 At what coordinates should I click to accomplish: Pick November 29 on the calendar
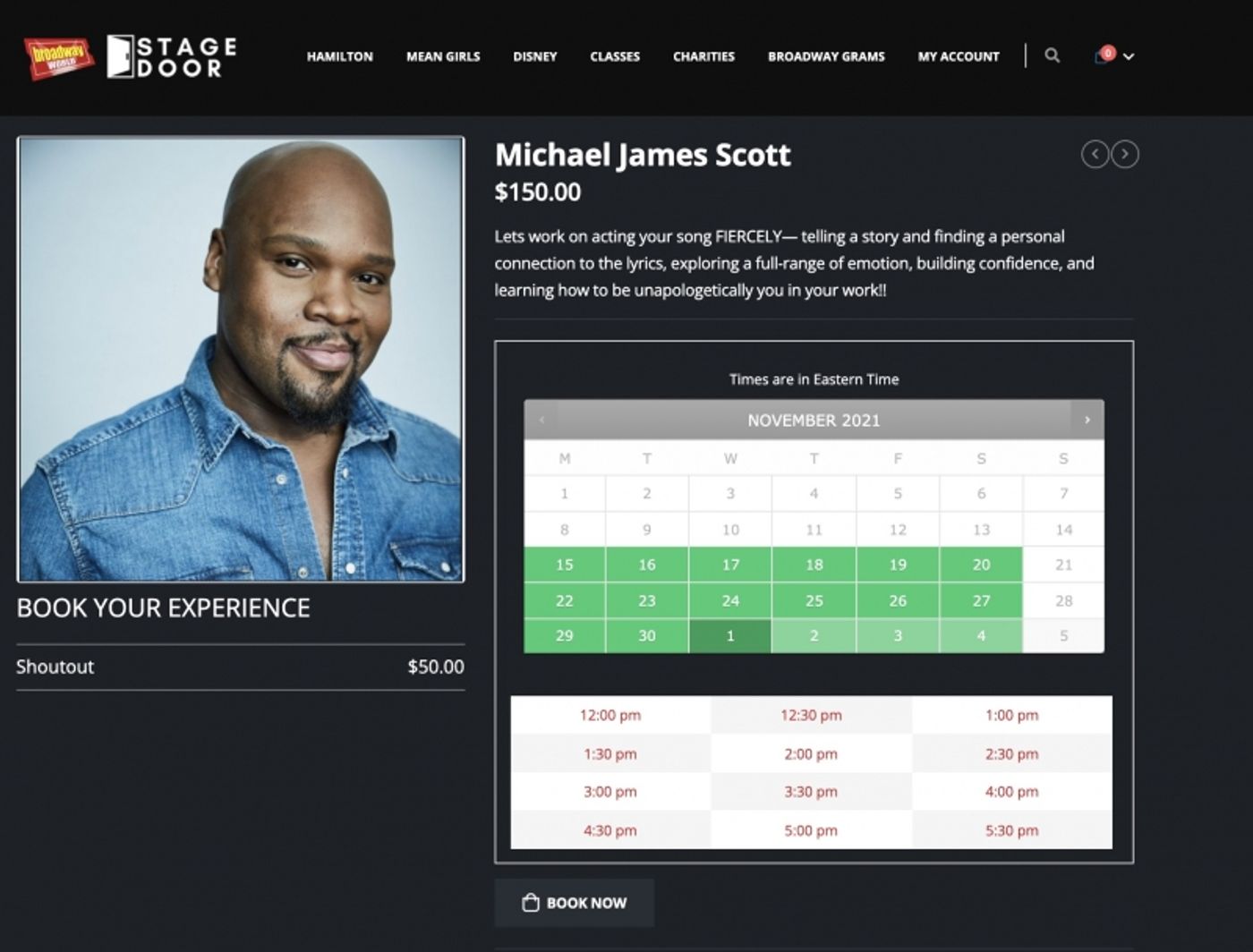point(564,636)
